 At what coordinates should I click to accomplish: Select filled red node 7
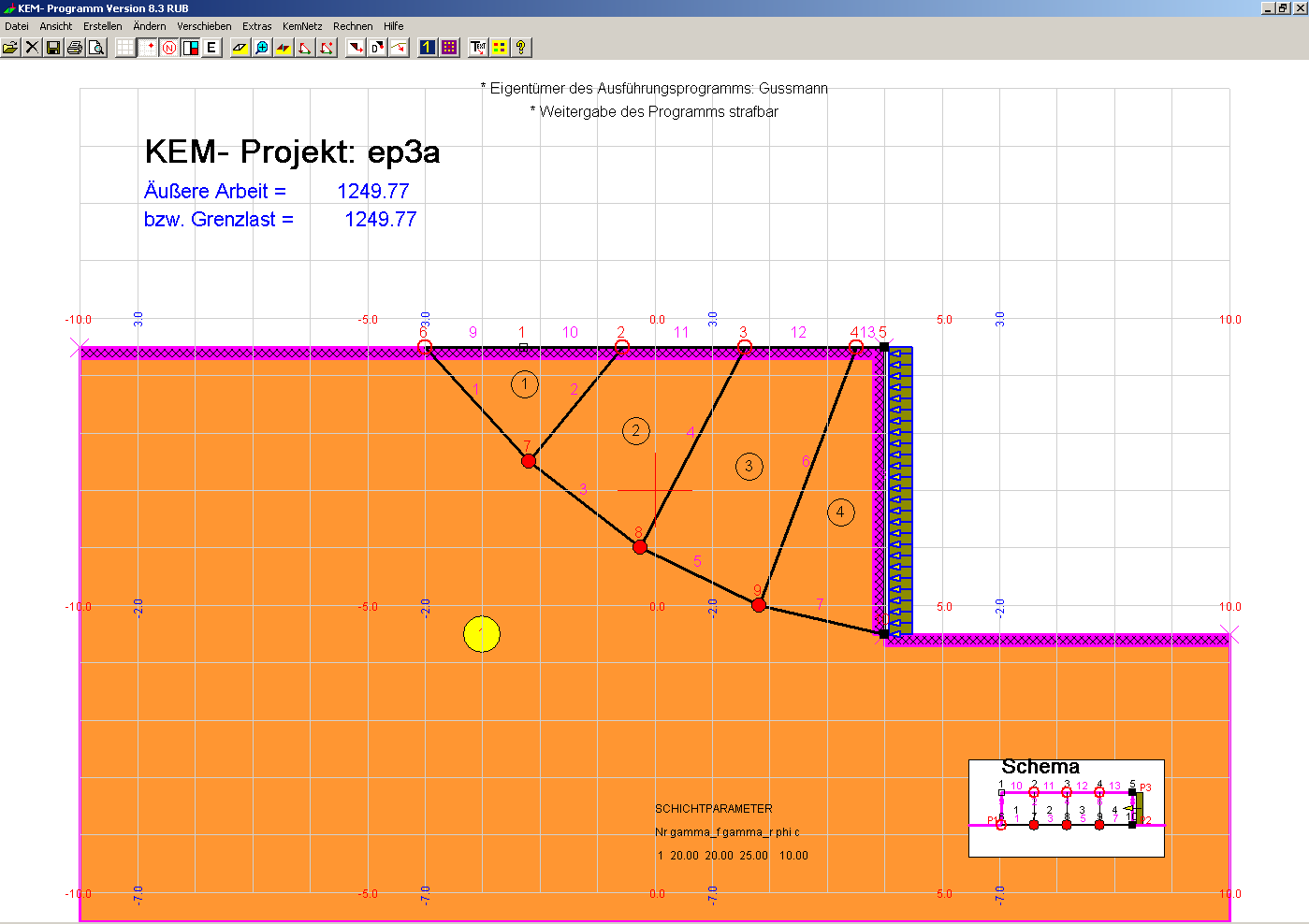pos(529,460)
